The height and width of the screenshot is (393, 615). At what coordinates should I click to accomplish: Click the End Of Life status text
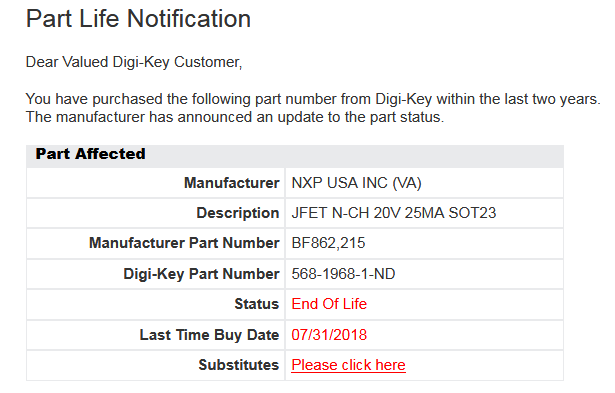[x=329, y=304]
